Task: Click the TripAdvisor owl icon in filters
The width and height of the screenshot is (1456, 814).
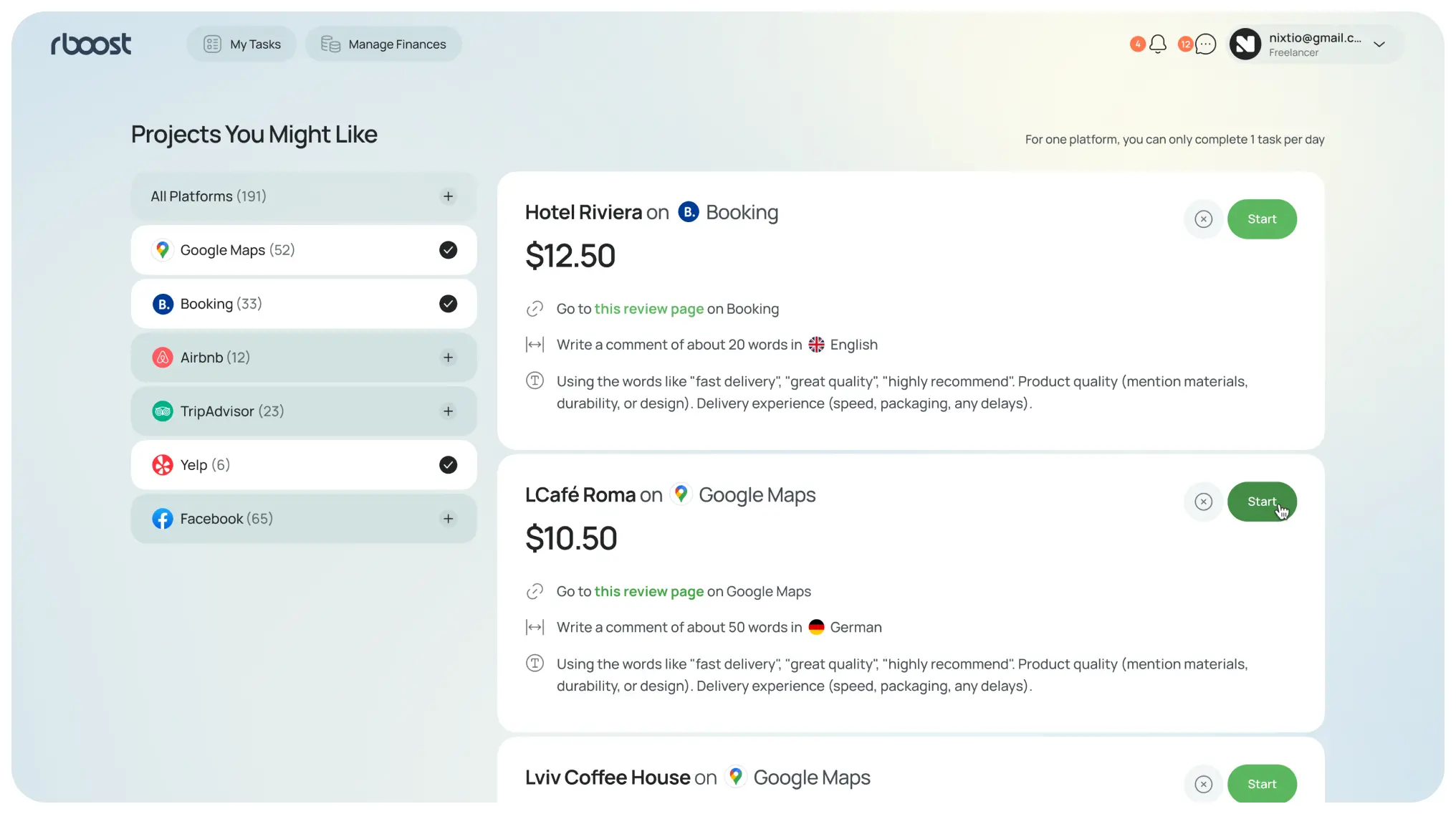Action: click(163, 411)
